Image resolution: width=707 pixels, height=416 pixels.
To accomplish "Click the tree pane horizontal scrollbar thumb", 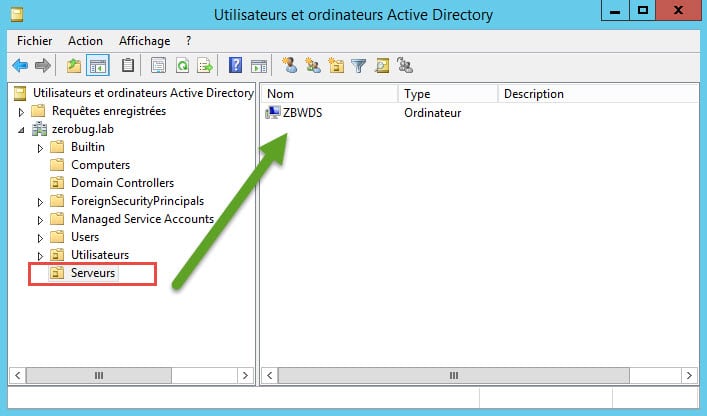I will pos(99,375).
